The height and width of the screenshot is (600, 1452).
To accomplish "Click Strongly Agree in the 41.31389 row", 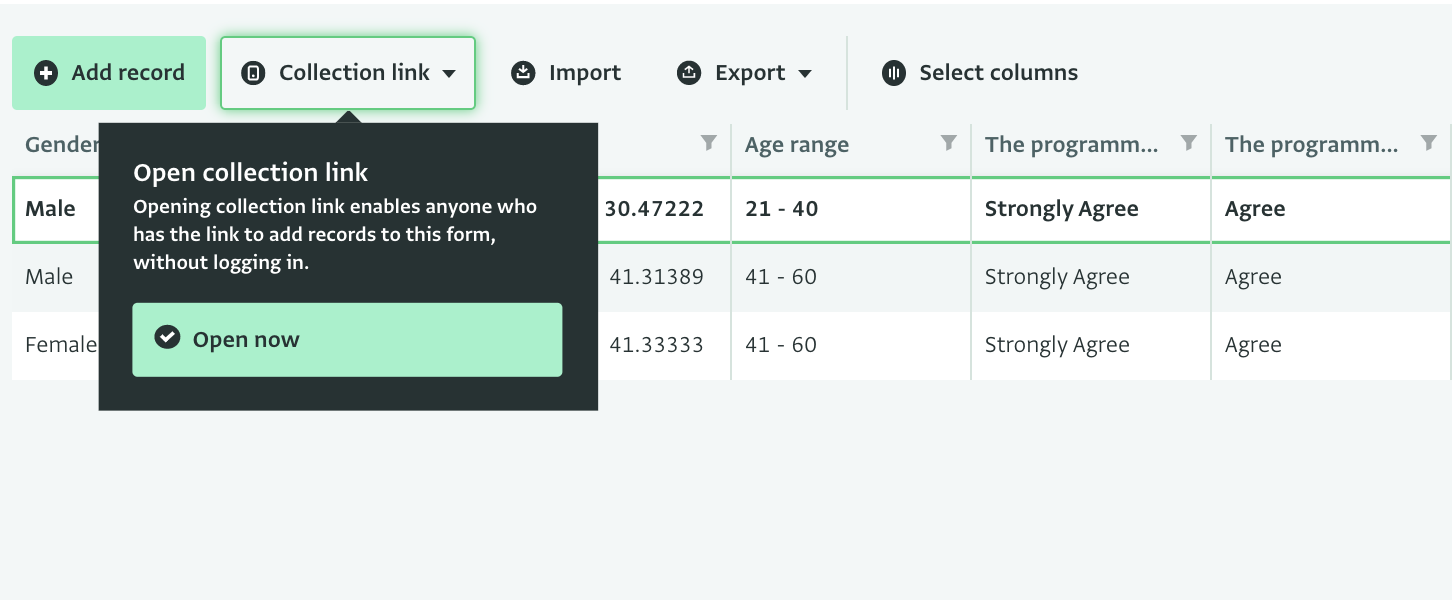I will click(x=1091, y=277).
